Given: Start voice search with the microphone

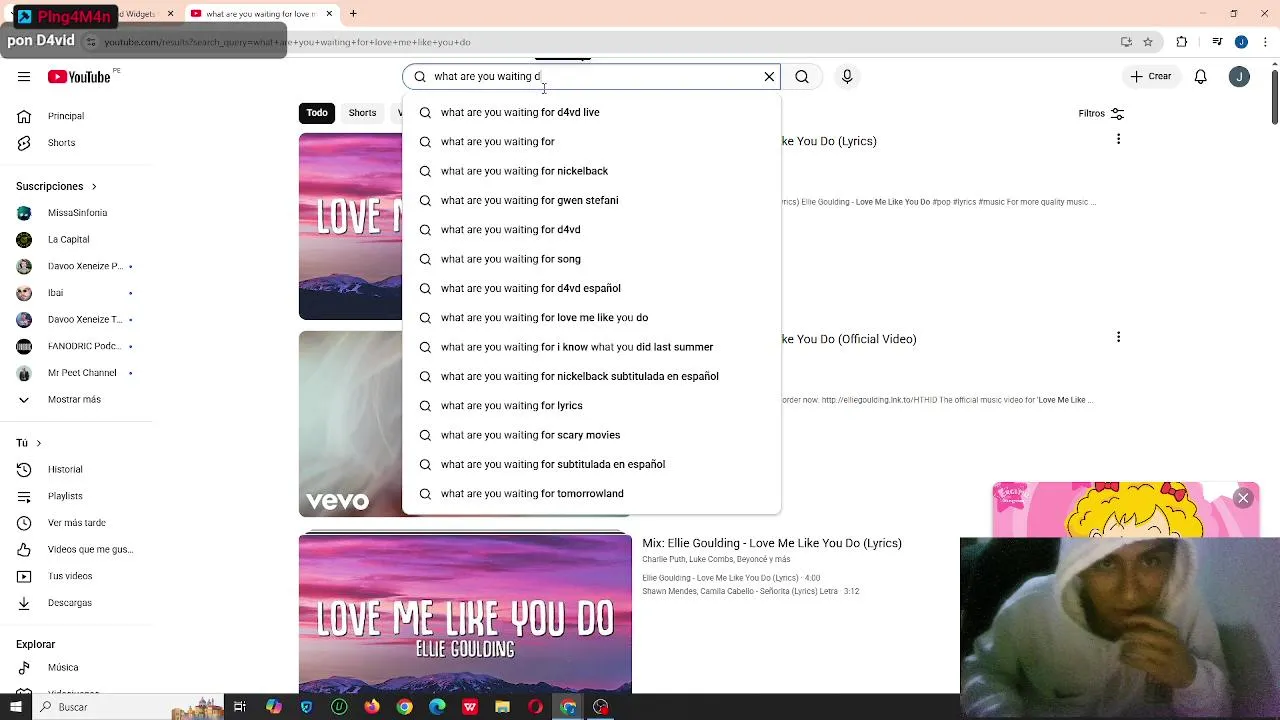Looking at the screenshot, I should point(847,77).
